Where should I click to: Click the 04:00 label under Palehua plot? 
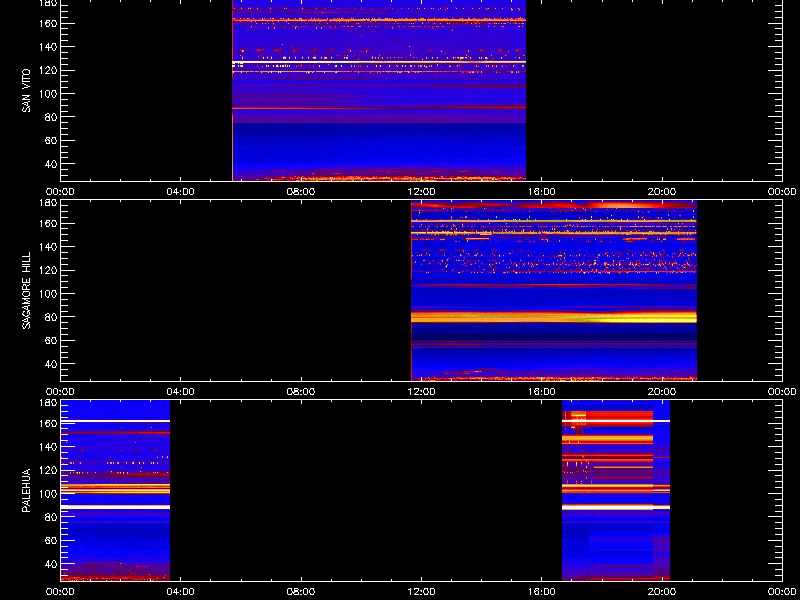click(181, 592)
